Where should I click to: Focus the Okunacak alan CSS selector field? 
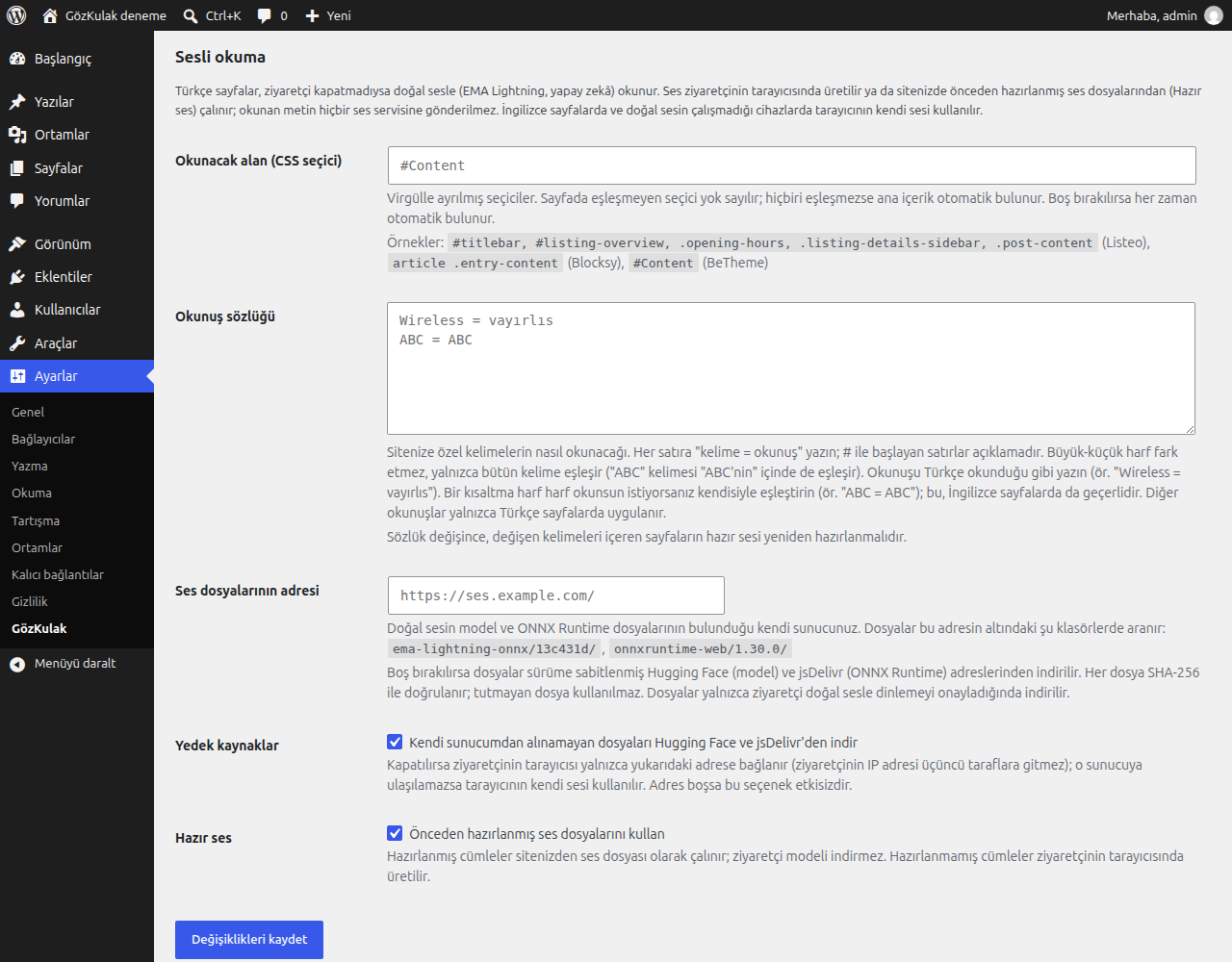tap(791, 165)
